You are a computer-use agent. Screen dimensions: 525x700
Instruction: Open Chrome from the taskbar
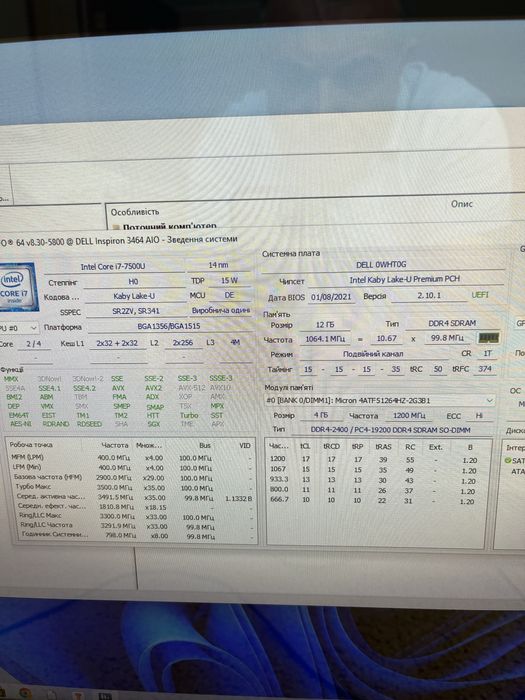coord(25,694)
